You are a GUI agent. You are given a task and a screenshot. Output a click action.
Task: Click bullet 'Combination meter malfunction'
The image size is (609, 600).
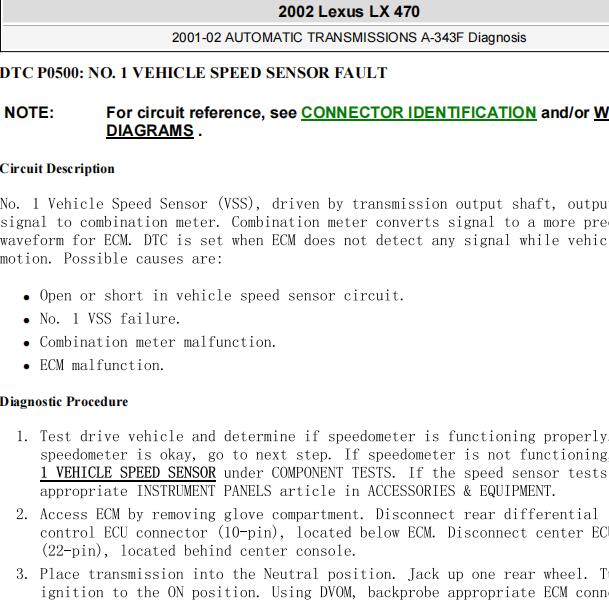click(x=158, y=342)
